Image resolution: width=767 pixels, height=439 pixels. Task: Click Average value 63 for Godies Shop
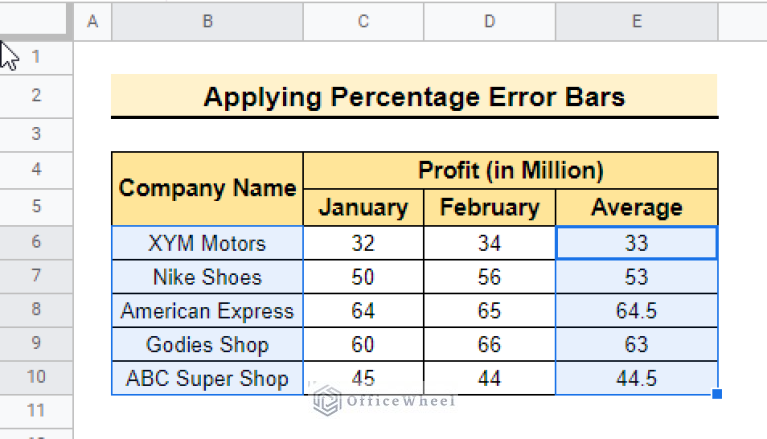point(636,344)
